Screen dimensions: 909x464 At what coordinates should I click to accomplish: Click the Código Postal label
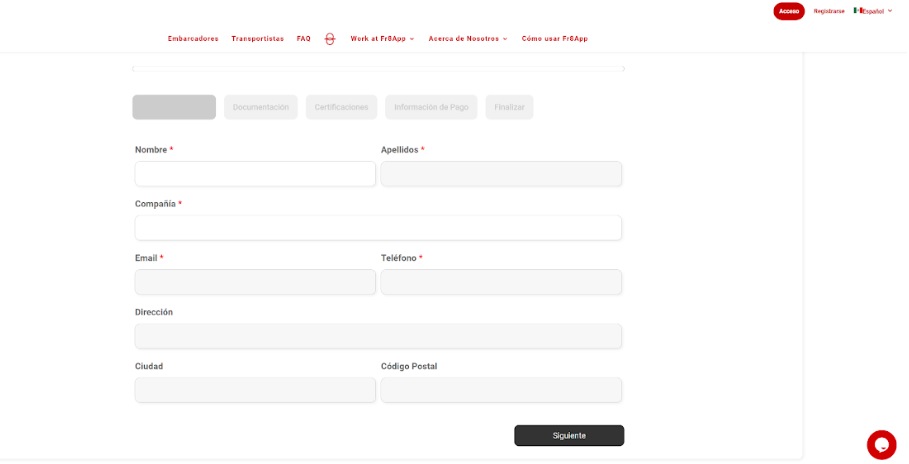(x=409, y=367)
